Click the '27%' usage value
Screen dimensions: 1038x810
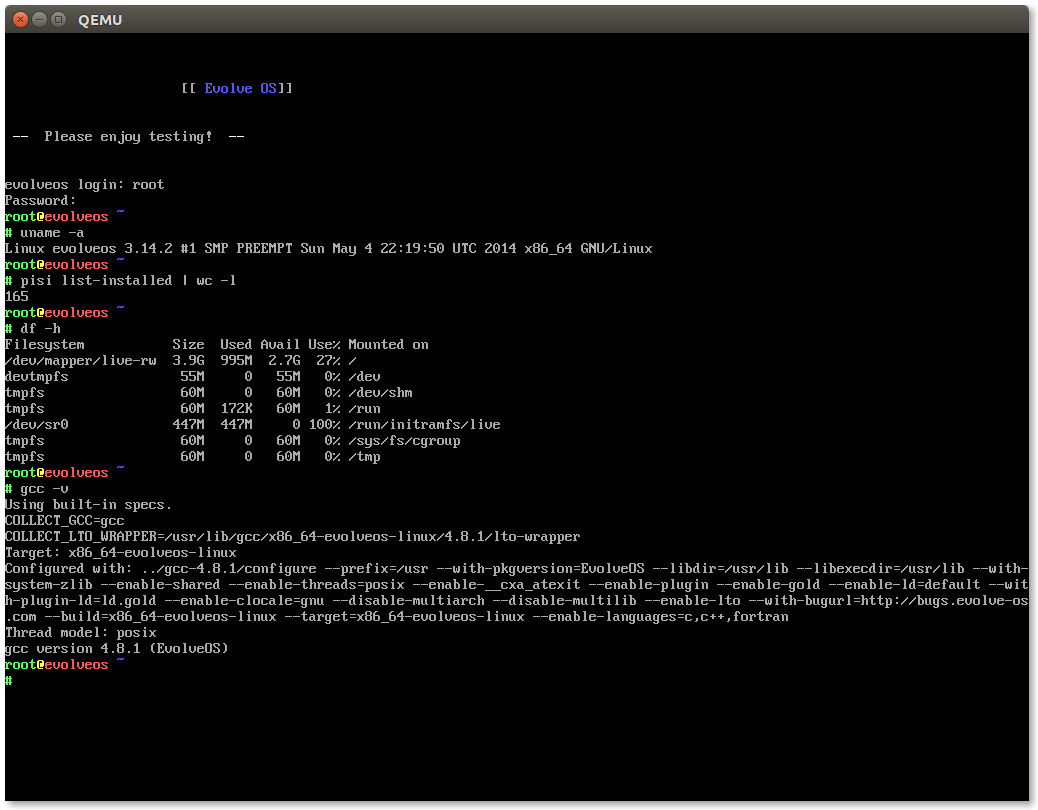click(x=328, y=361)
